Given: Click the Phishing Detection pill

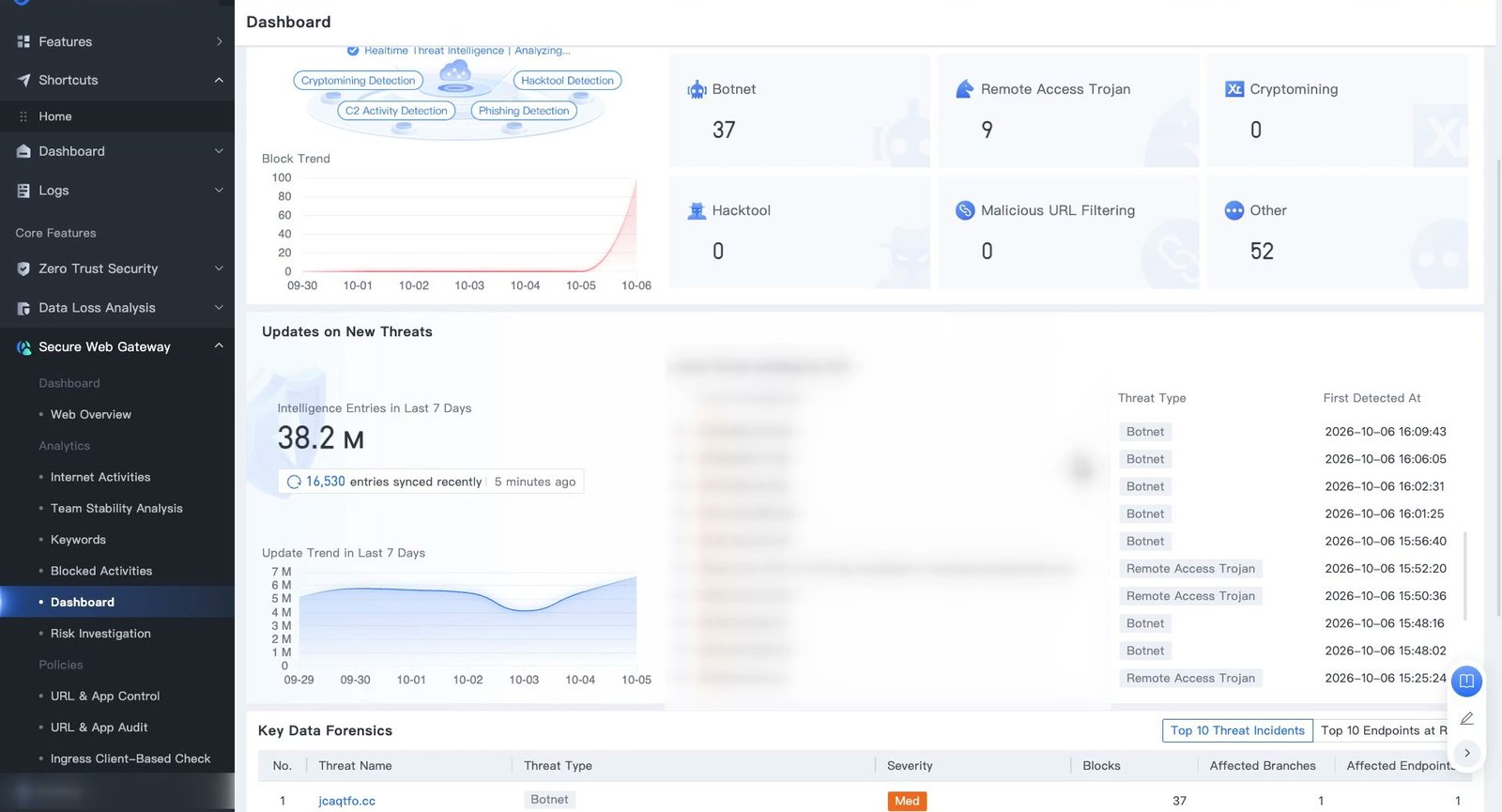Looking at the screenshot, I should click(524, 111).
